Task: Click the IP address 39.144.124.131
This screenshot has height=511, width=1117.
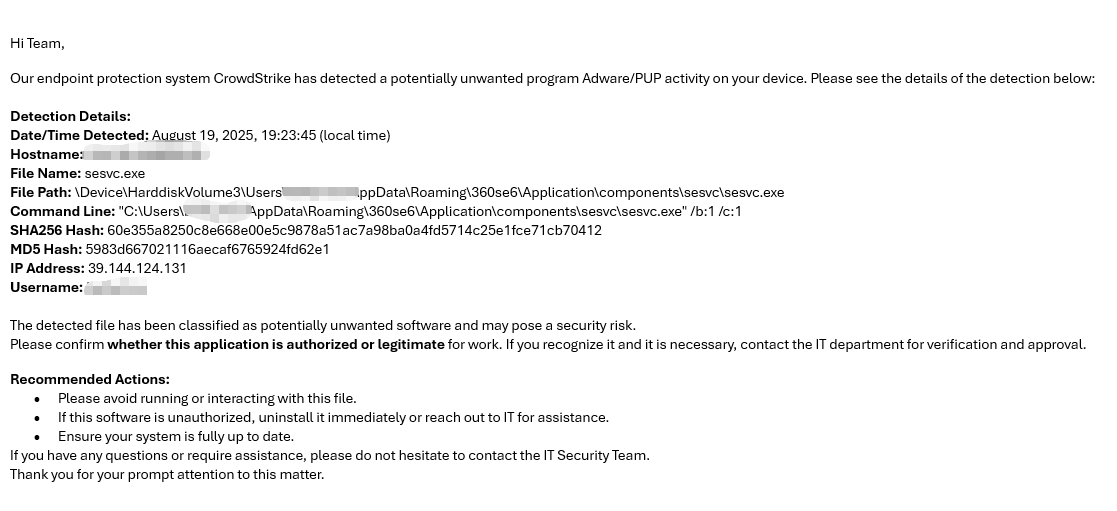Action: pyautogui.click(x=137, y=268)
